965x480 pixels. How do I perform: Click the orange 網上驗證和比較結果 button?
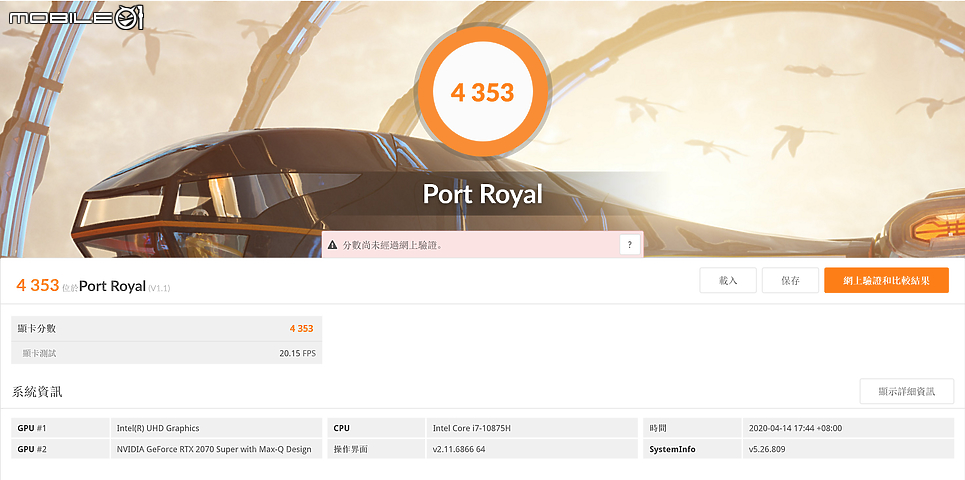(886, 280)
